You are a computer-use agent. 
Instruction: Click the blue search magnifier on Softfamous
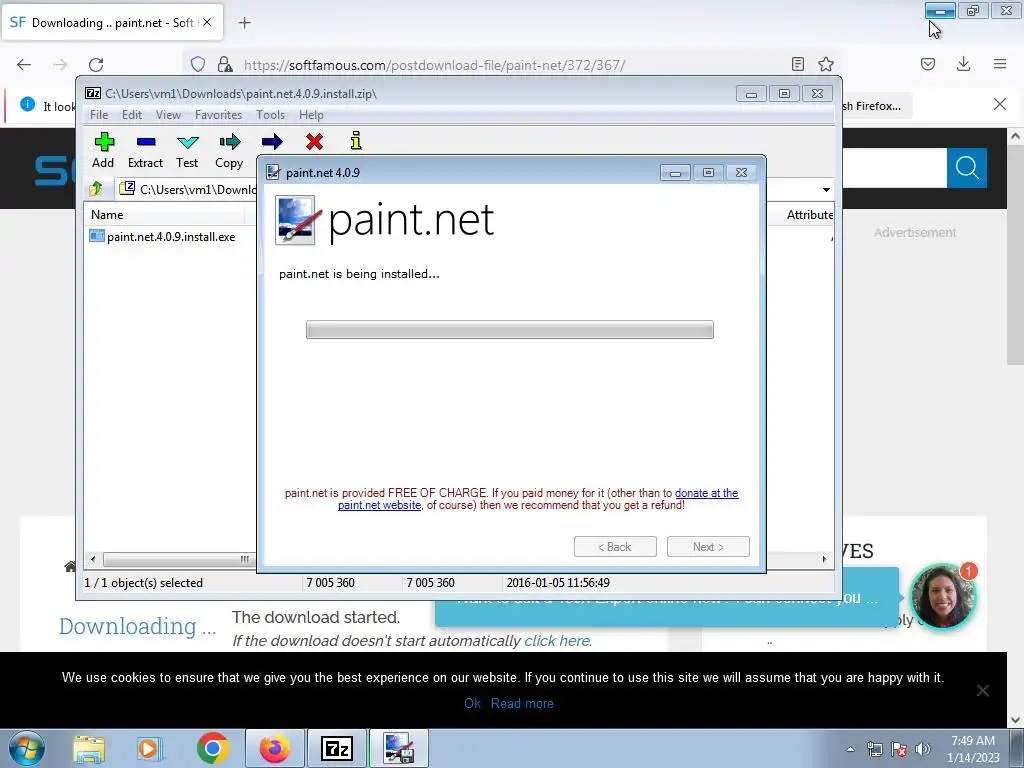[x=967, y=168]
